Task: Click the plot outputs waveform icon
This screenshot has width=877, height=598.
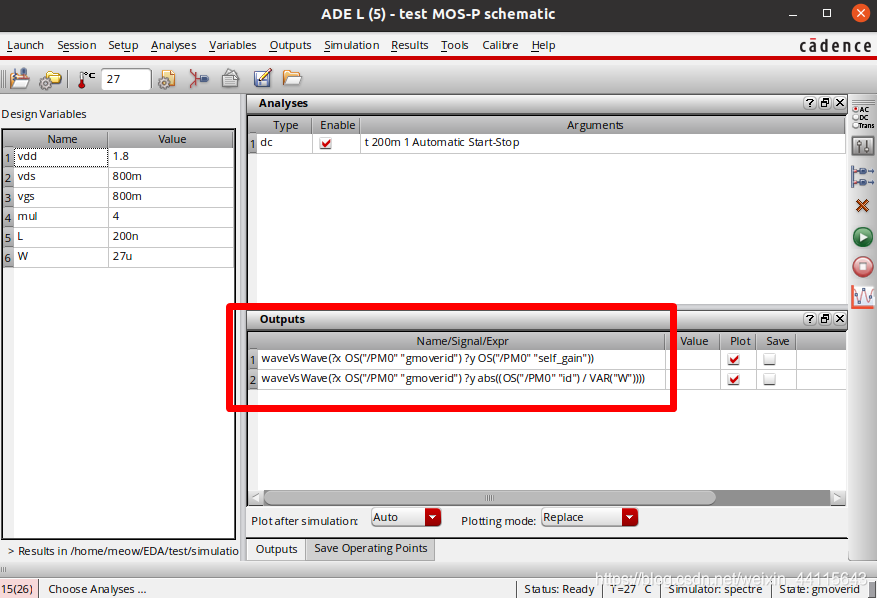Action: coord(862,296)
